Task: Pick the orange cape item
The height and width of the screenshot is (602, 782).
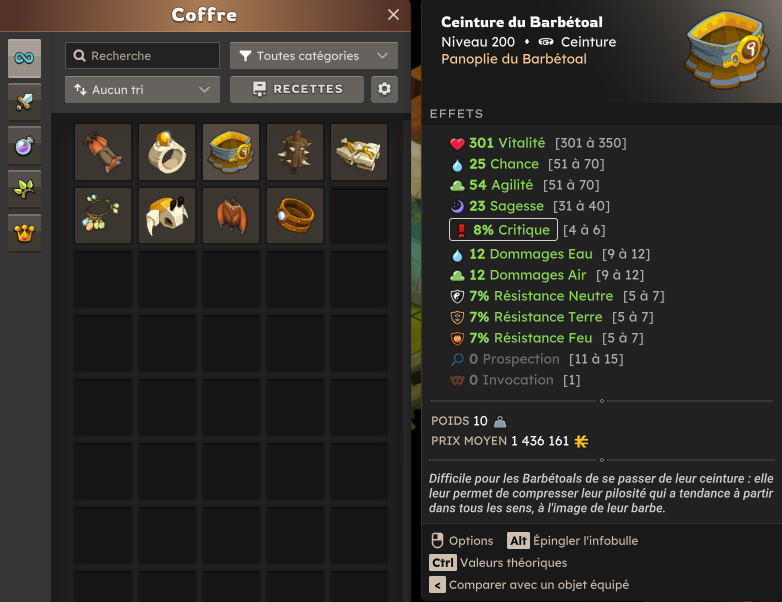Action: (x=231, y=215)
